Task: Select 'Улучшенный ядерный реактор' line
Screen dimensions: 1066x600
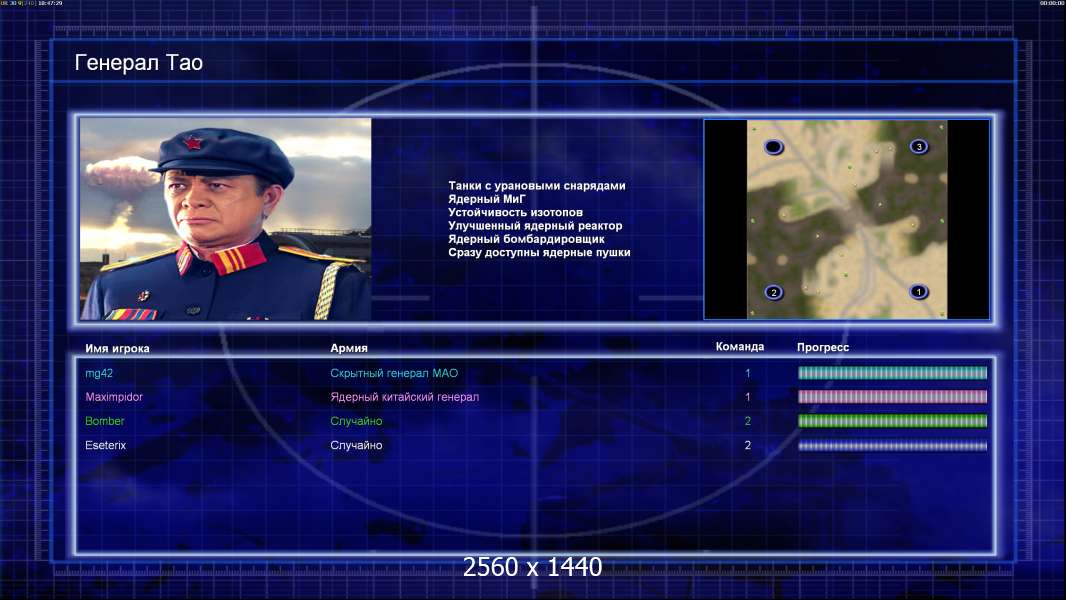Action: 535,226
